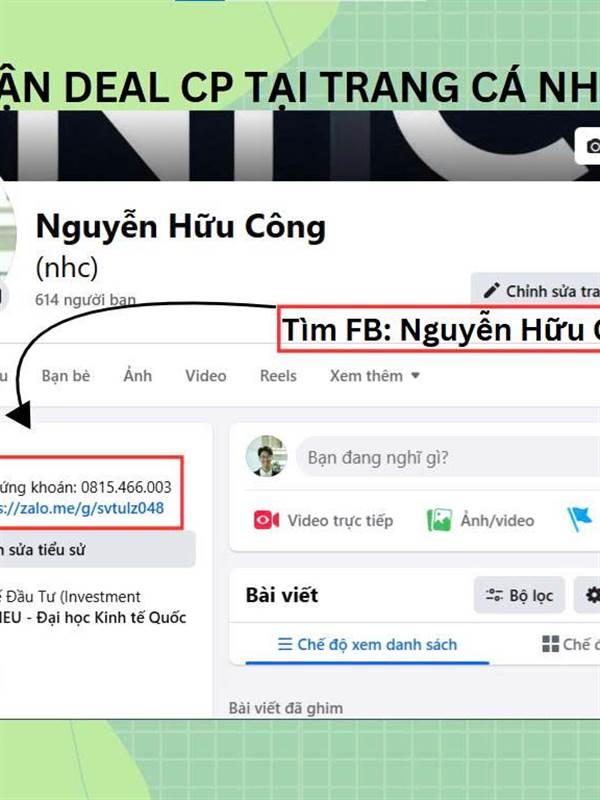Click the grid view icon Chế độ

tap(551, 644)
